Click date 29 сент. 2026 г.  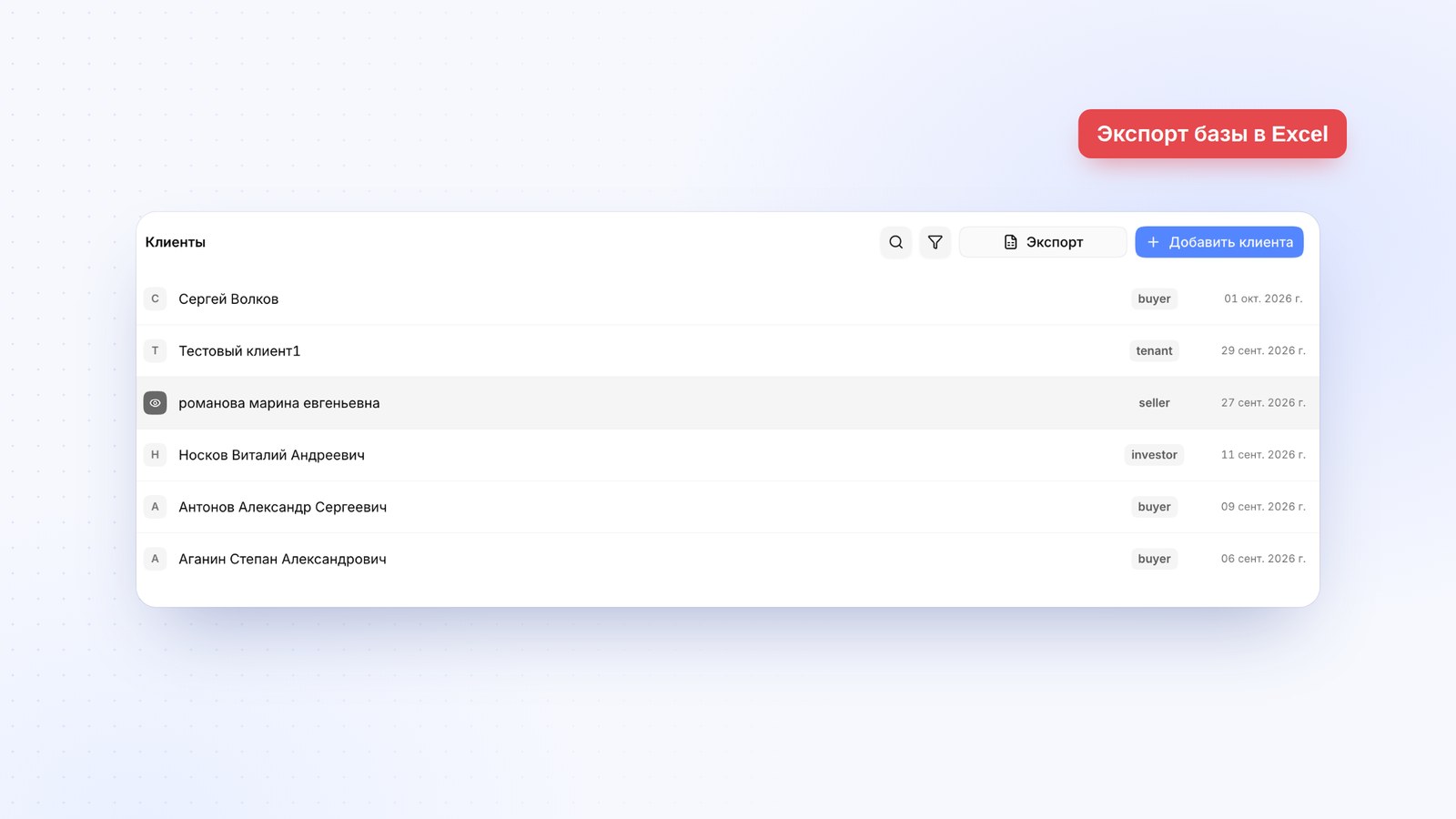click(1263, 350)
